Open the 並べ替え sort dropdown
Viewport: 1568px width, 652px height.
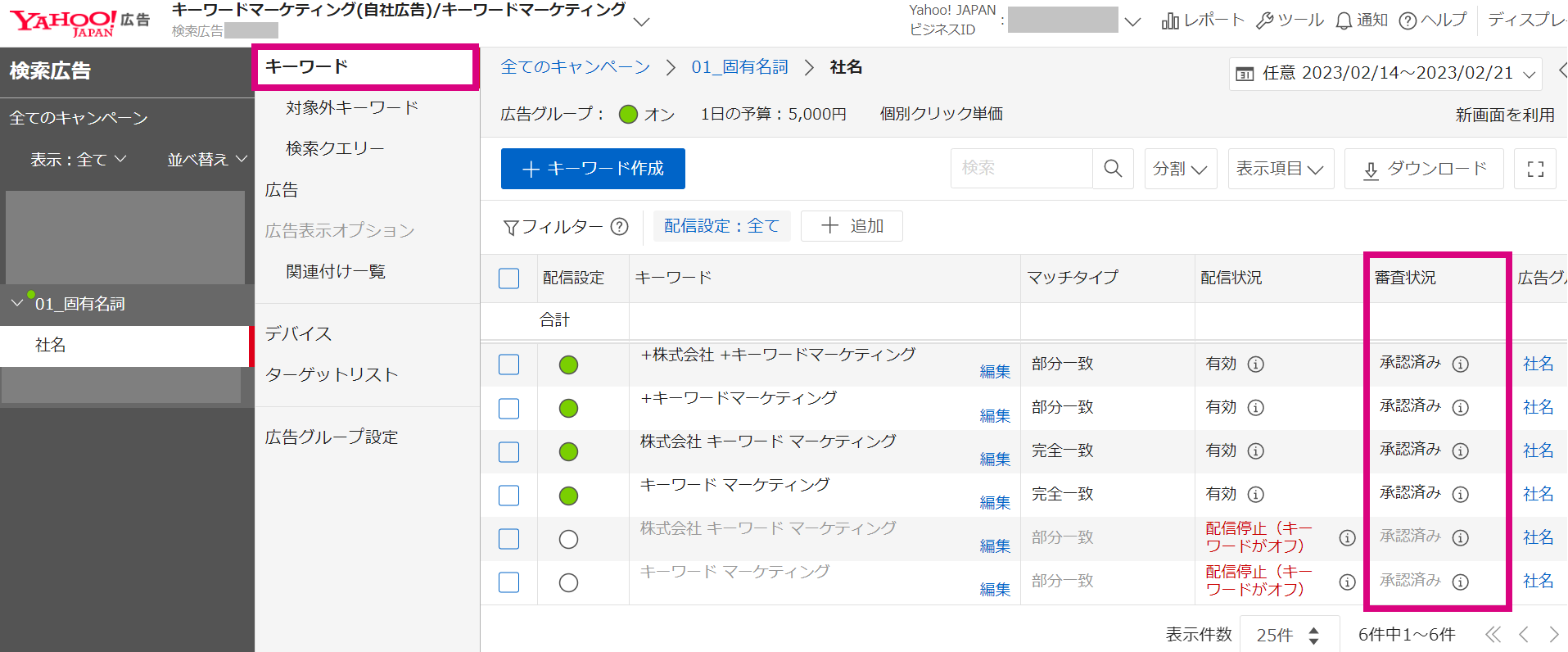pos(207,160)
